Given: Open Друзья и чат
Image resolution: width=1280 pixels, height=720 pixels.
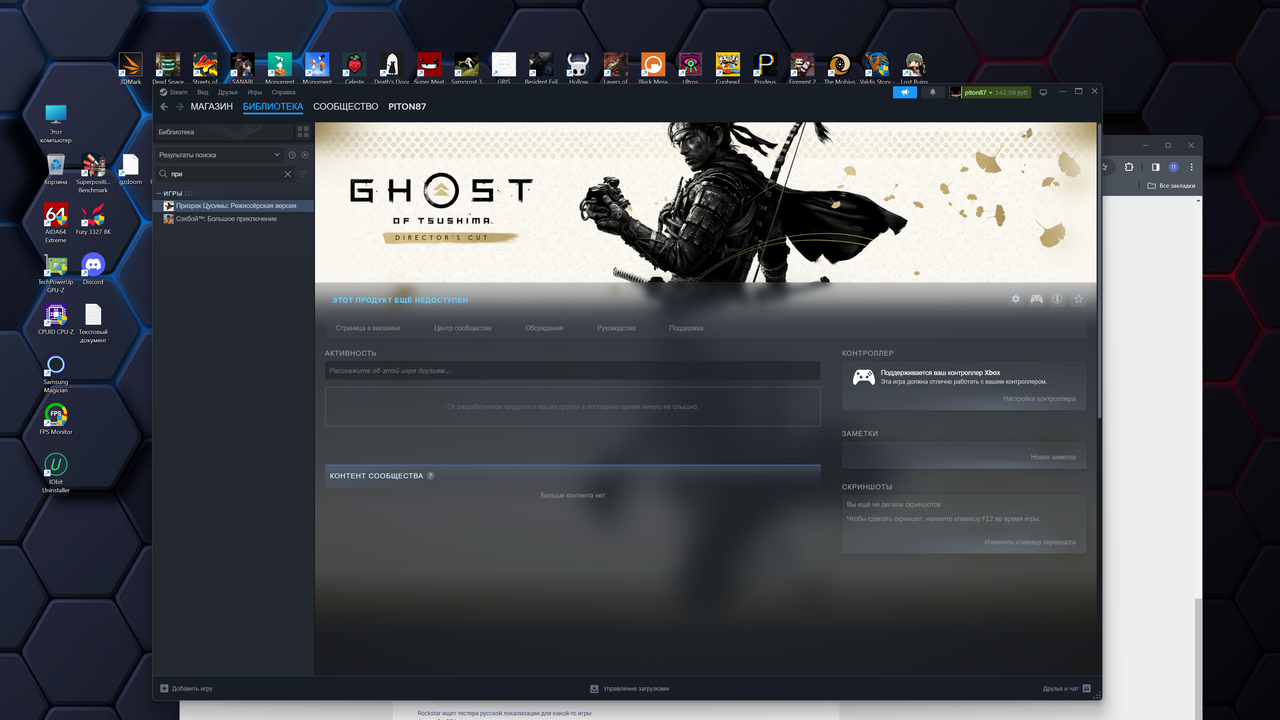Looking at the screenshot, I should 1066,689.
